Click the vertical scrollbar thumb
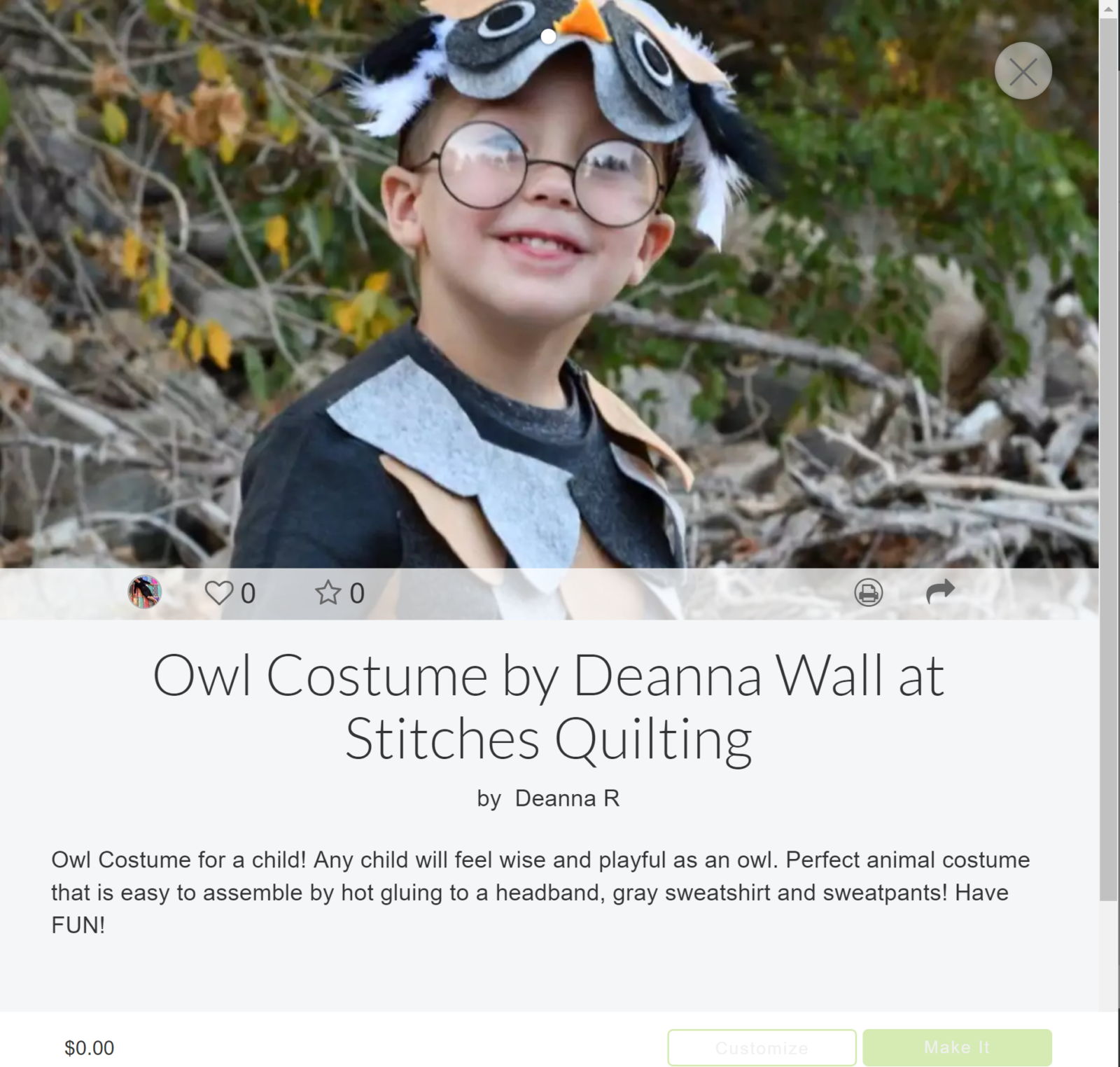This screenshot has width=1120, height=1067. point(1109,459)
